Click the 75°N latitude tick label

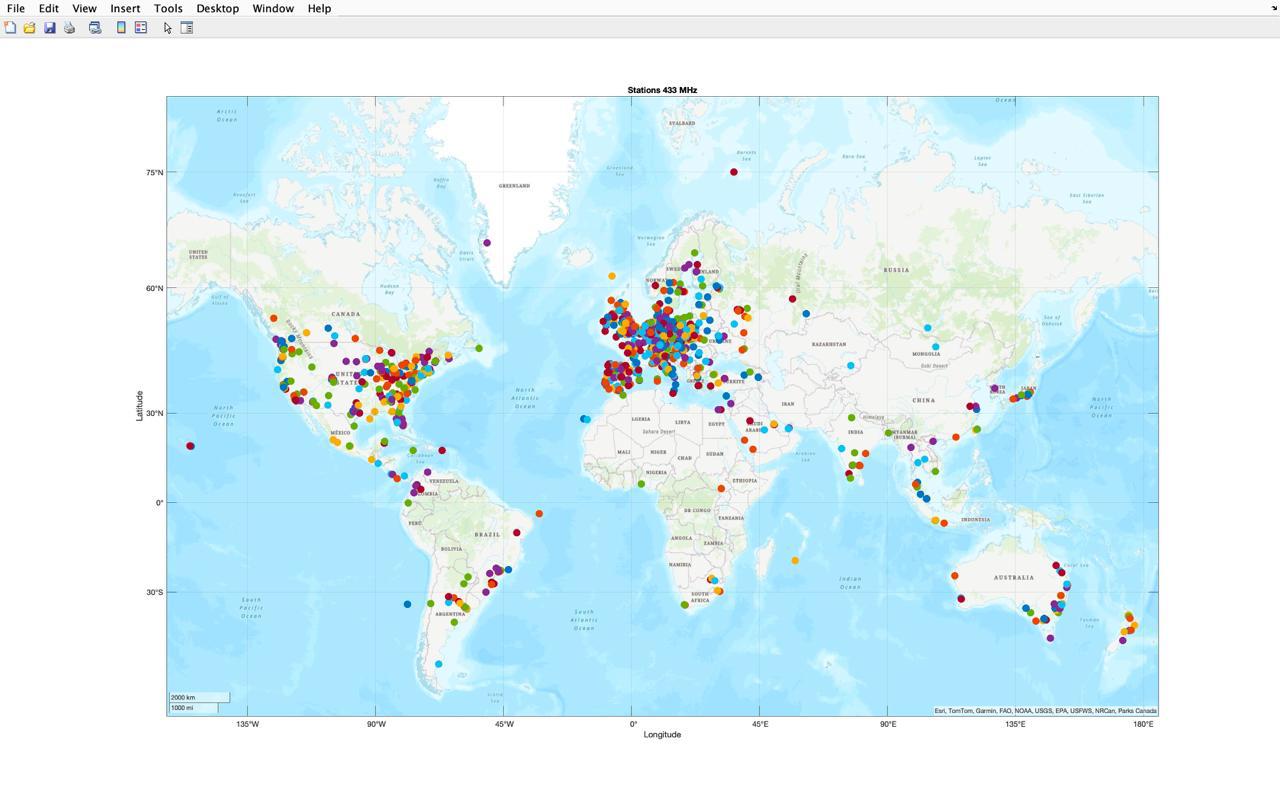click(x=154, y=172)
